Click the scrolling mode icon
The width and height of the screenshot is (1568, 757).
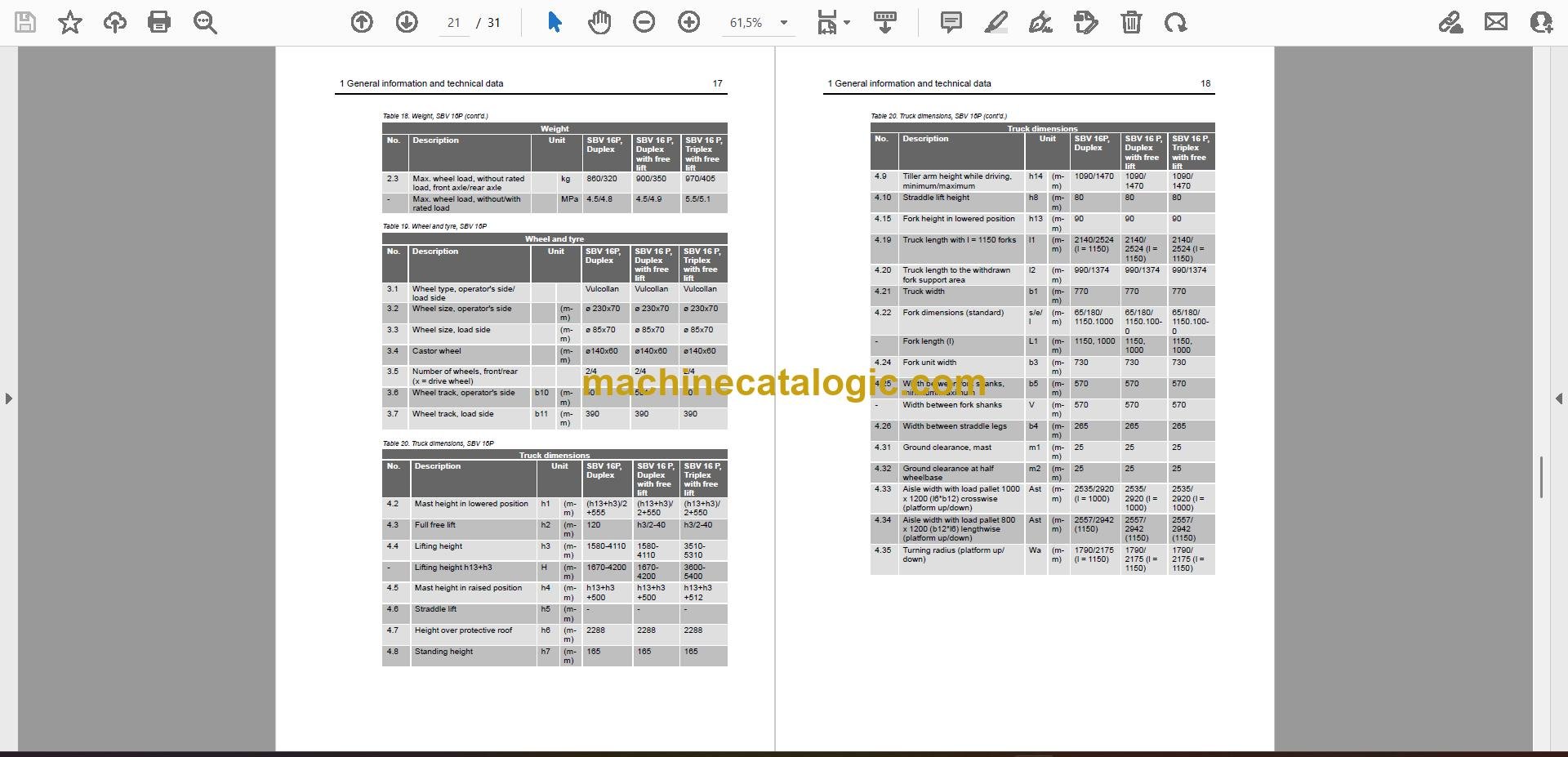pos(885,22)
